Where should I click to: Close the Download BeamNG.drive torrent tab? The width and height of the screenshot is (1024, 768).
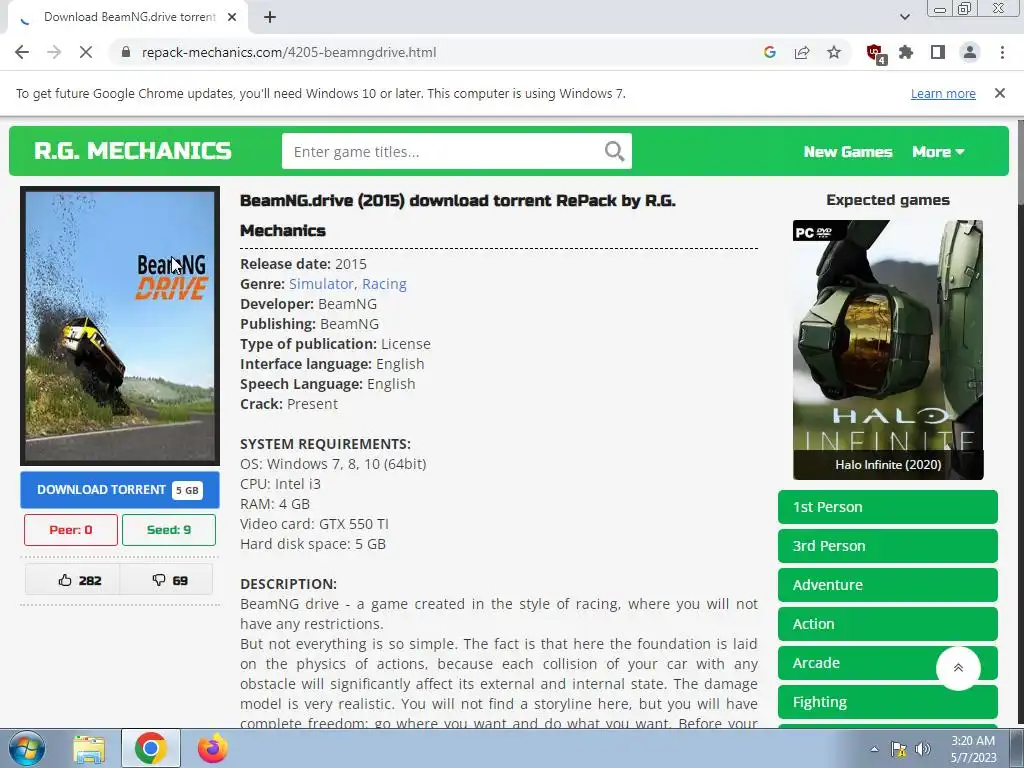[x=232, y=17]
